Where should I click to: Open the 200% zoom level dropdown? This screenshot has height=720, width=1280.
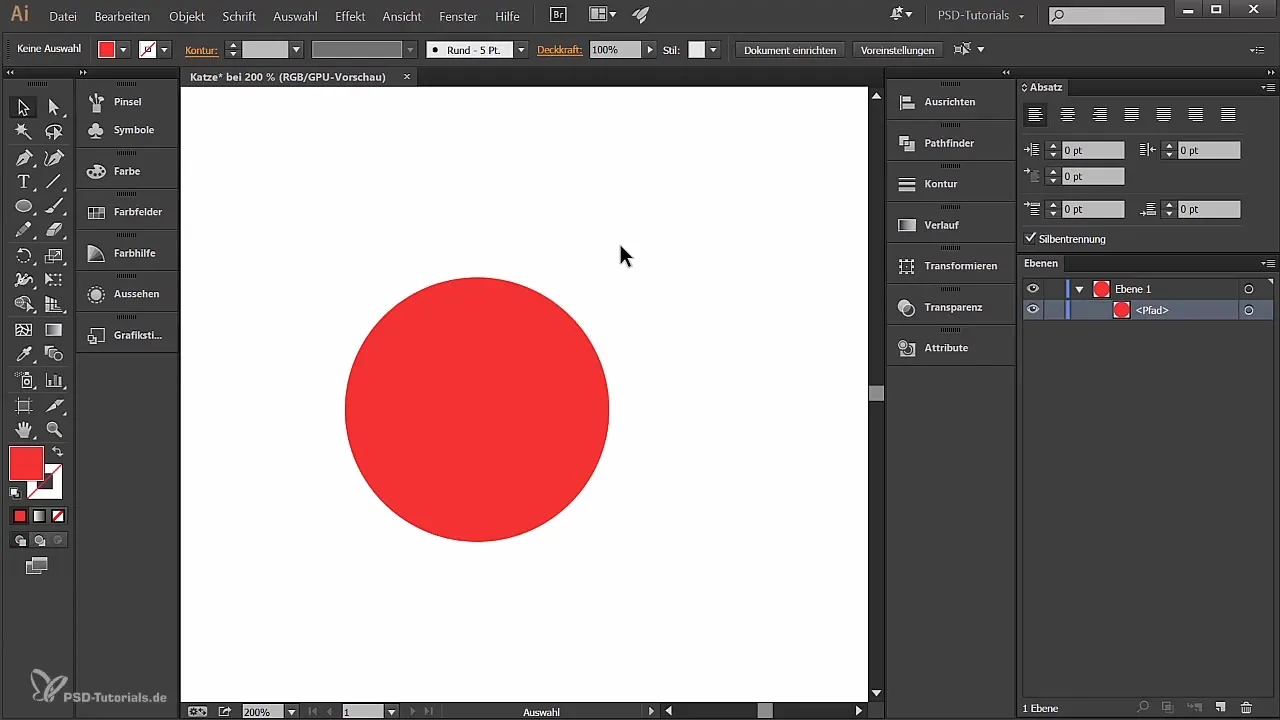coord(292,712)
